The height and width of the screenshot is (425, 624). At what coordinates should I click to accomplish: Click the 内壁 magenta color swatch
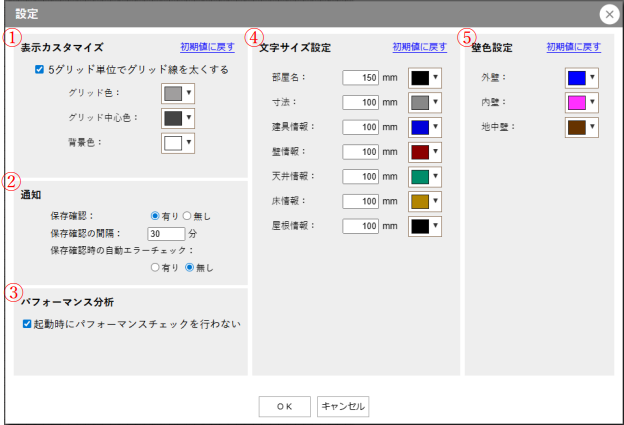click(575, 102)
